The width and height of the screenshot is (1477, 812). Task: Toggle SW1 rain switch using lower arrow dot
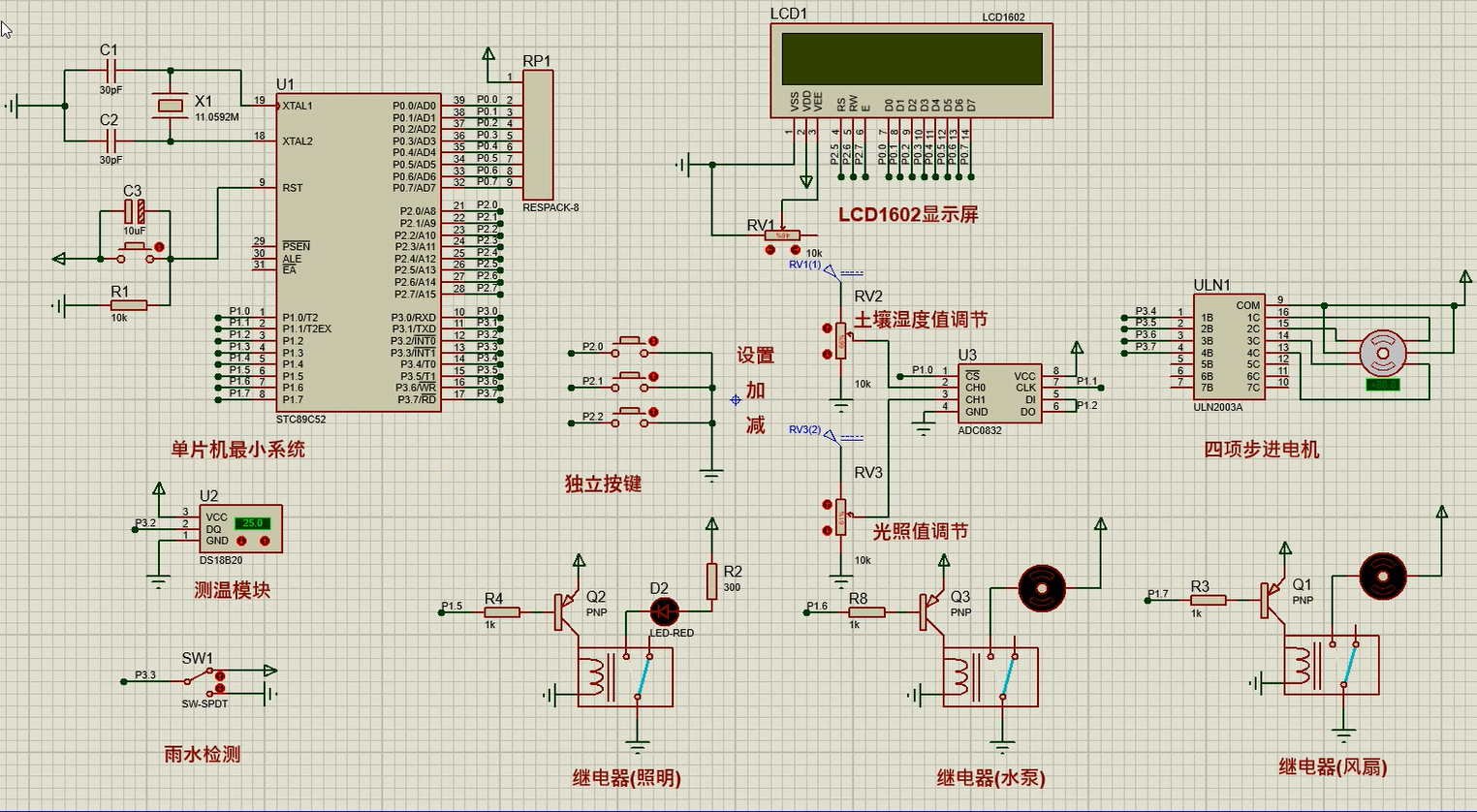tap(220, 689)
